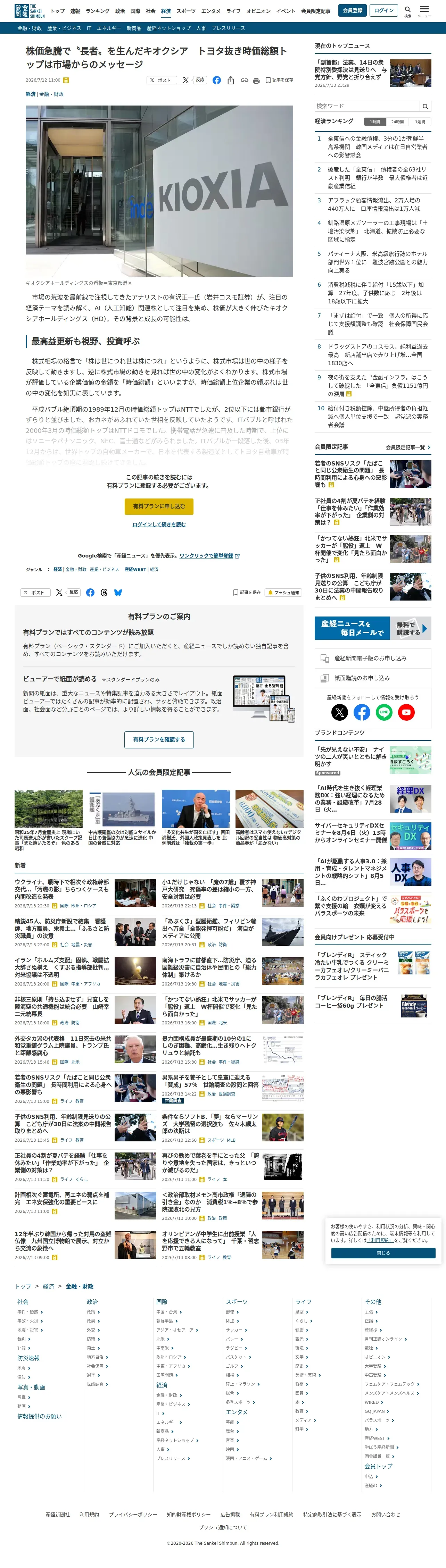Select エネルギー in sub navigation

tap(108, 28)
